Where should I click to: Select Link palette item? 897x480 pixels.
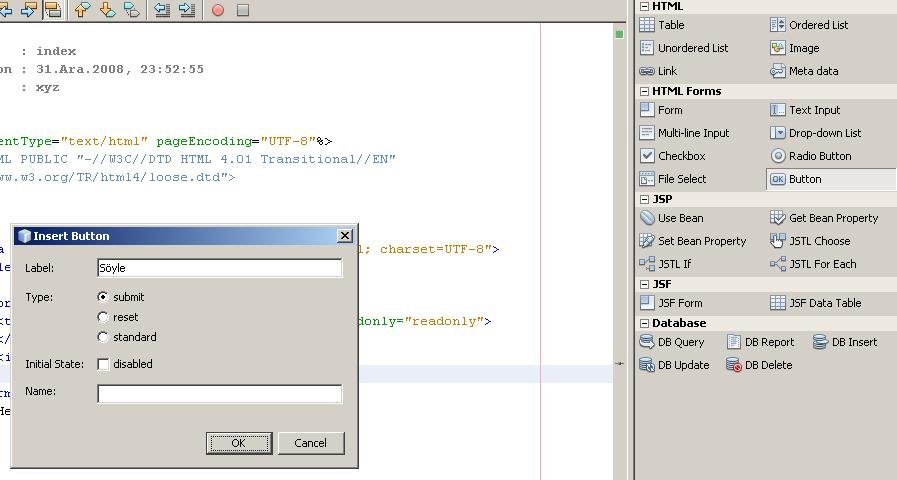[x=658, y=71]
